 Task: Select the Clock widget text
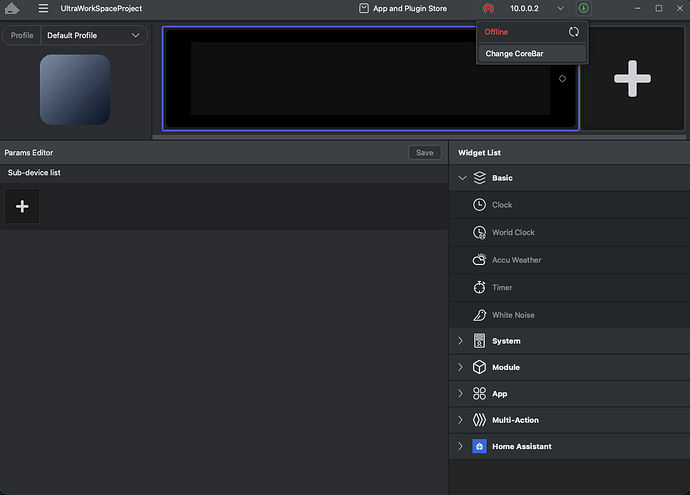coord(502,205)
